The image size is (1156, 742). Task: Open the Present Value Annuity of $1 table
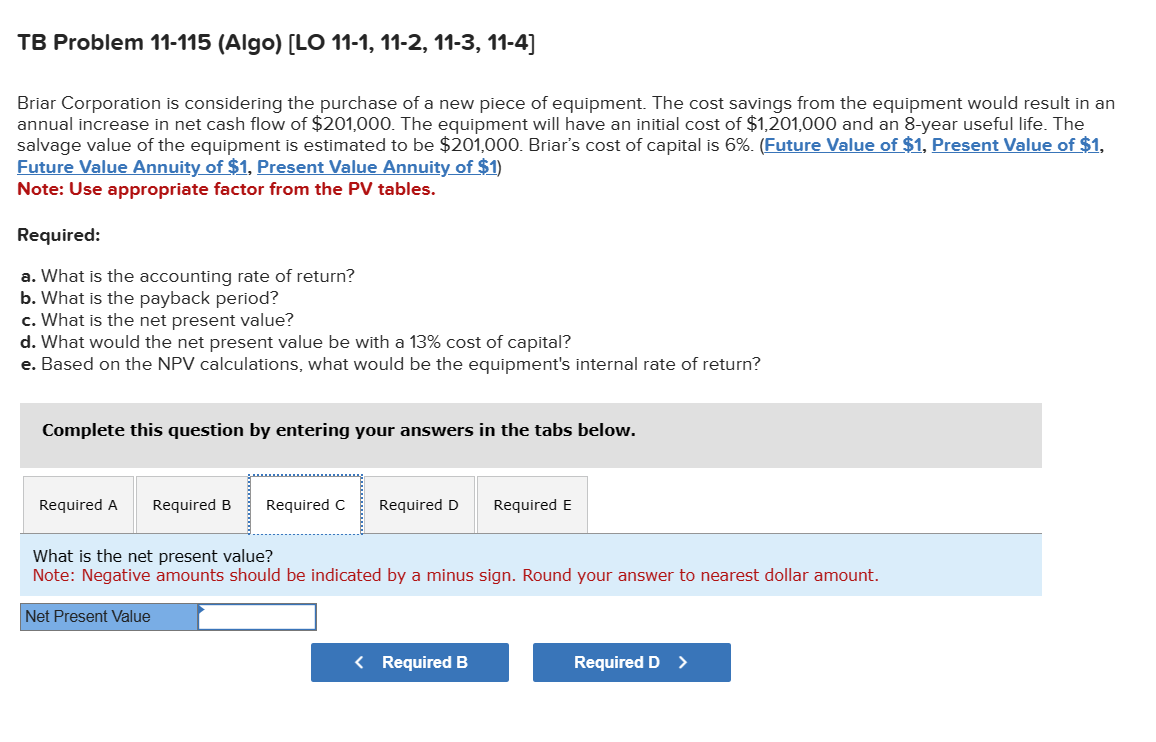375,167
